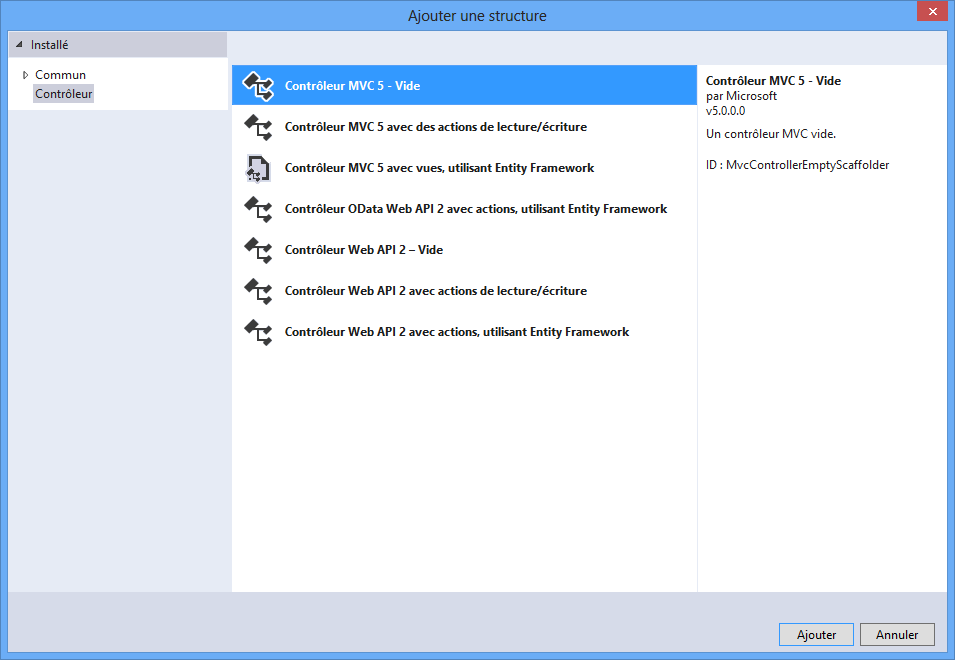This screenshot has width=955, height=660.
Task: Click the Ajouter button
Action: click(x=816, y=634)
